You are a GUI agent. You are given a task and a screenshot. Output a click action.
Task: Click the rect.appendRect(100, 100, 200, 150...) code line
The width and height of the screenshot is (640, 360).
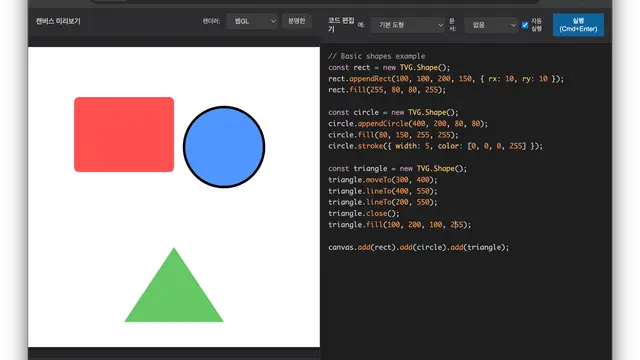point(446,79)
